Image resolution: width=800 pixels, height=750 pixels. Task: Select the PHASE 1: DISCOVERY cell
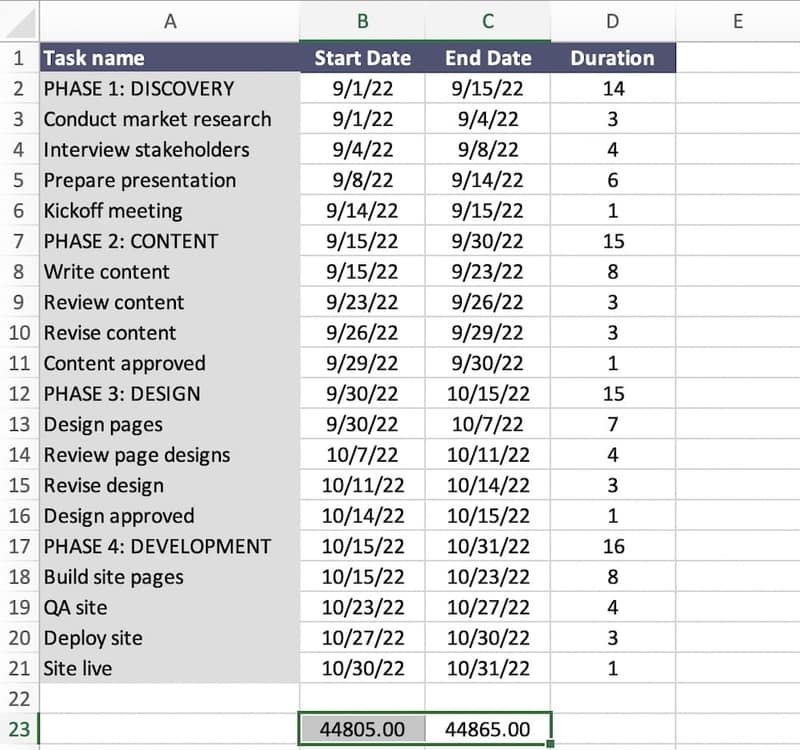click(x=168, y=88)
